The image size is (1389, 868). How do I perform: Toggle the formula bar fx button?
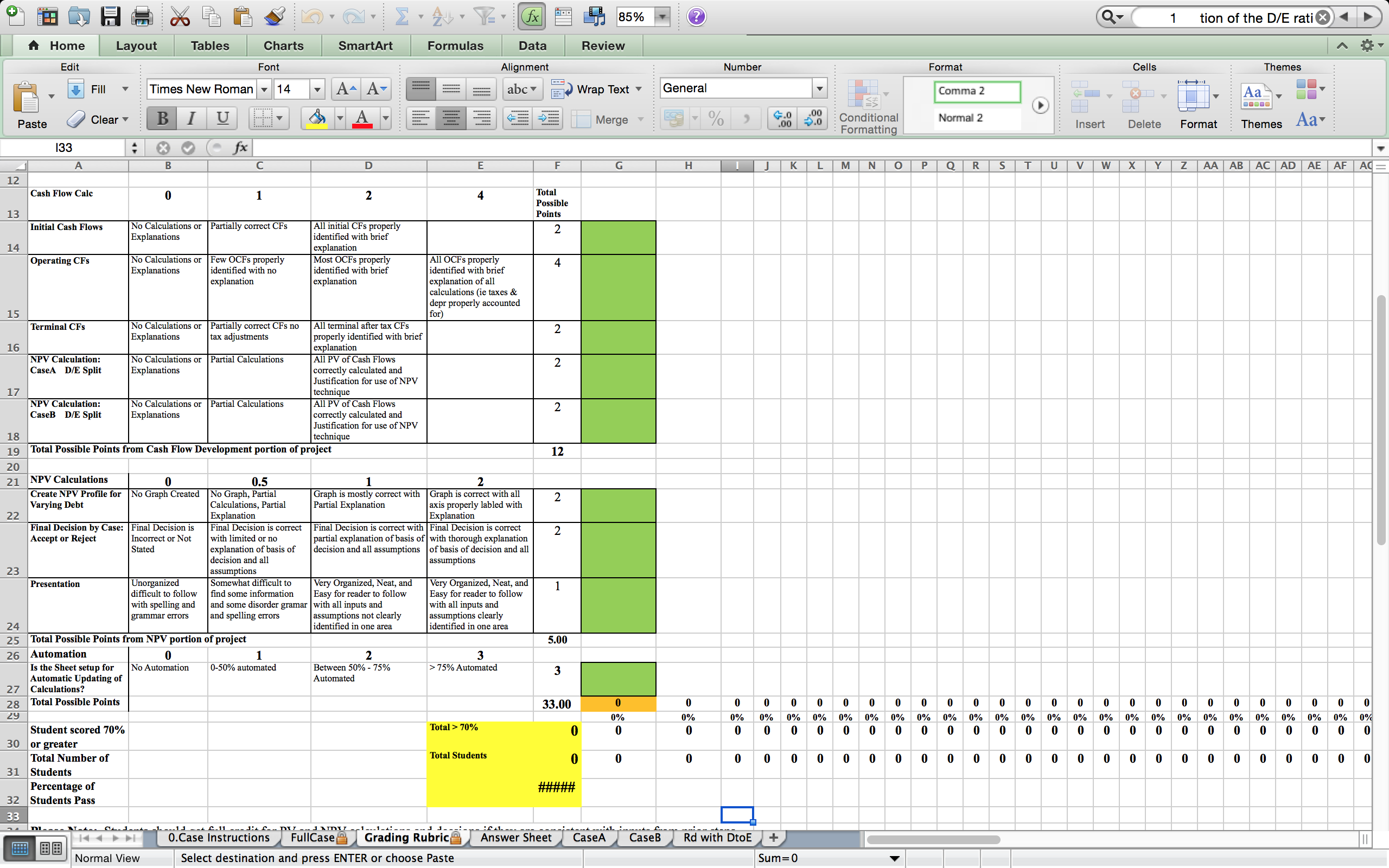(532, 17)
